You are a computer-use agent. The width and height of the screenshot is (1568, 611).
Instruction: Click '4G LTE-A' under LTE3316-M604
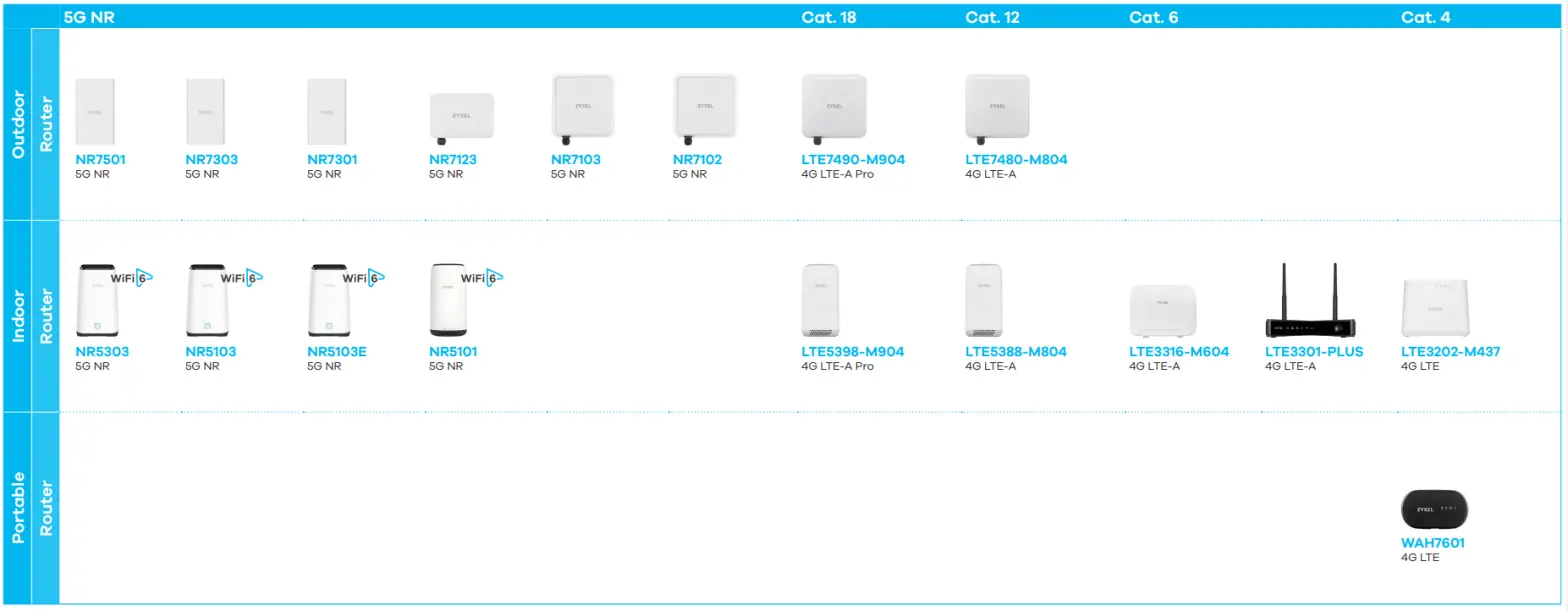click(1155, 367)
